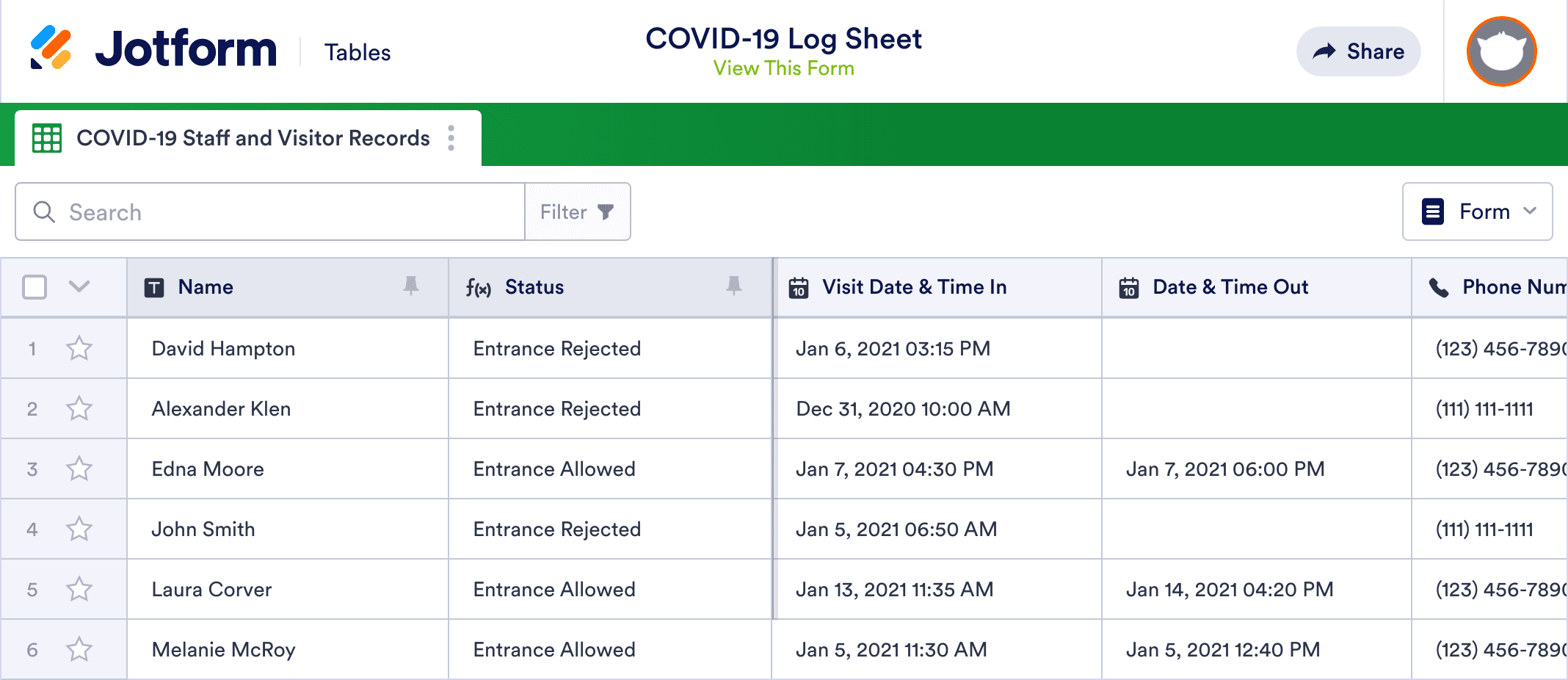Click the pin icon in Status column
Screen dimensions: 1568x680
pyautogui.click(x=733, y=286)
